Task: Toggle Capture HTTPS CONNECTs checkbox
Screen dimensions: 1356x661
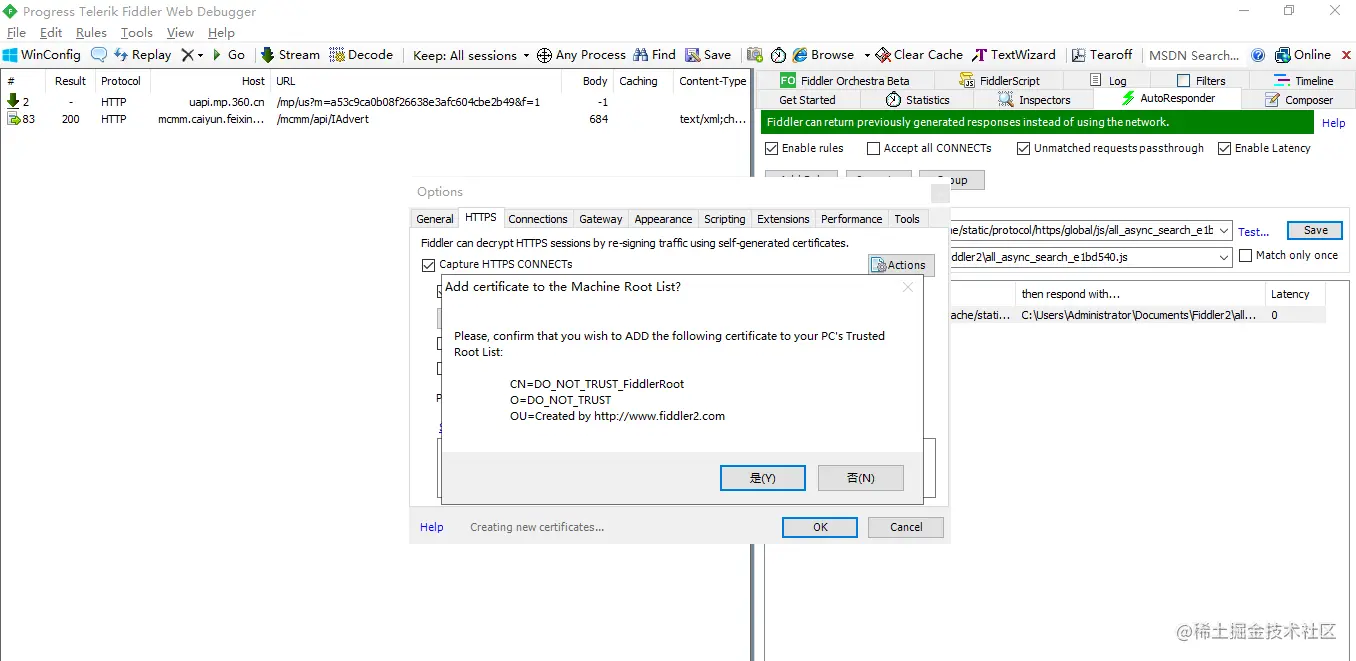Action: click(x=429, y=264)
